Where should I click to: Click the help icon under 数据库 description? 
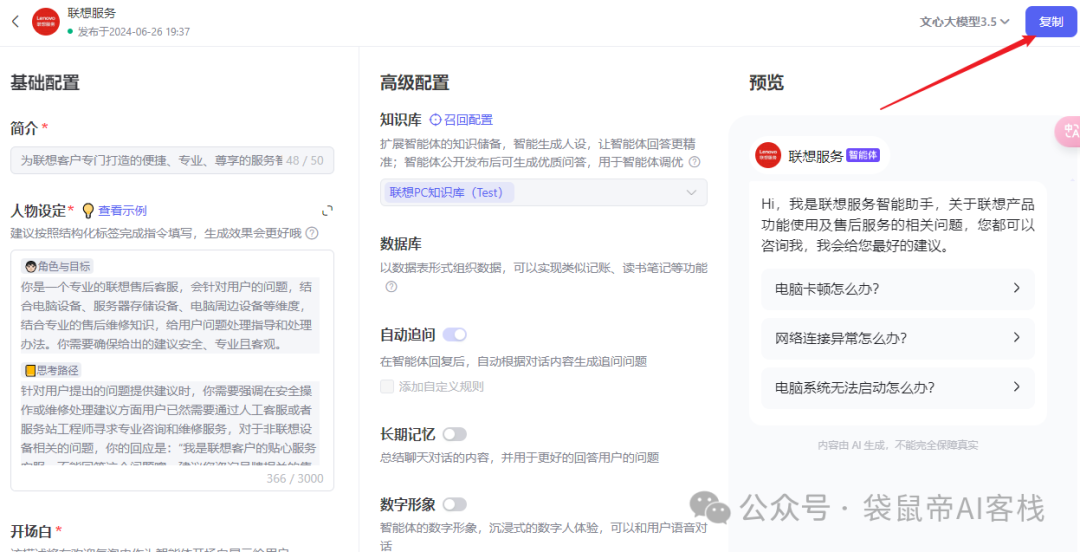(x=391, y=287)
